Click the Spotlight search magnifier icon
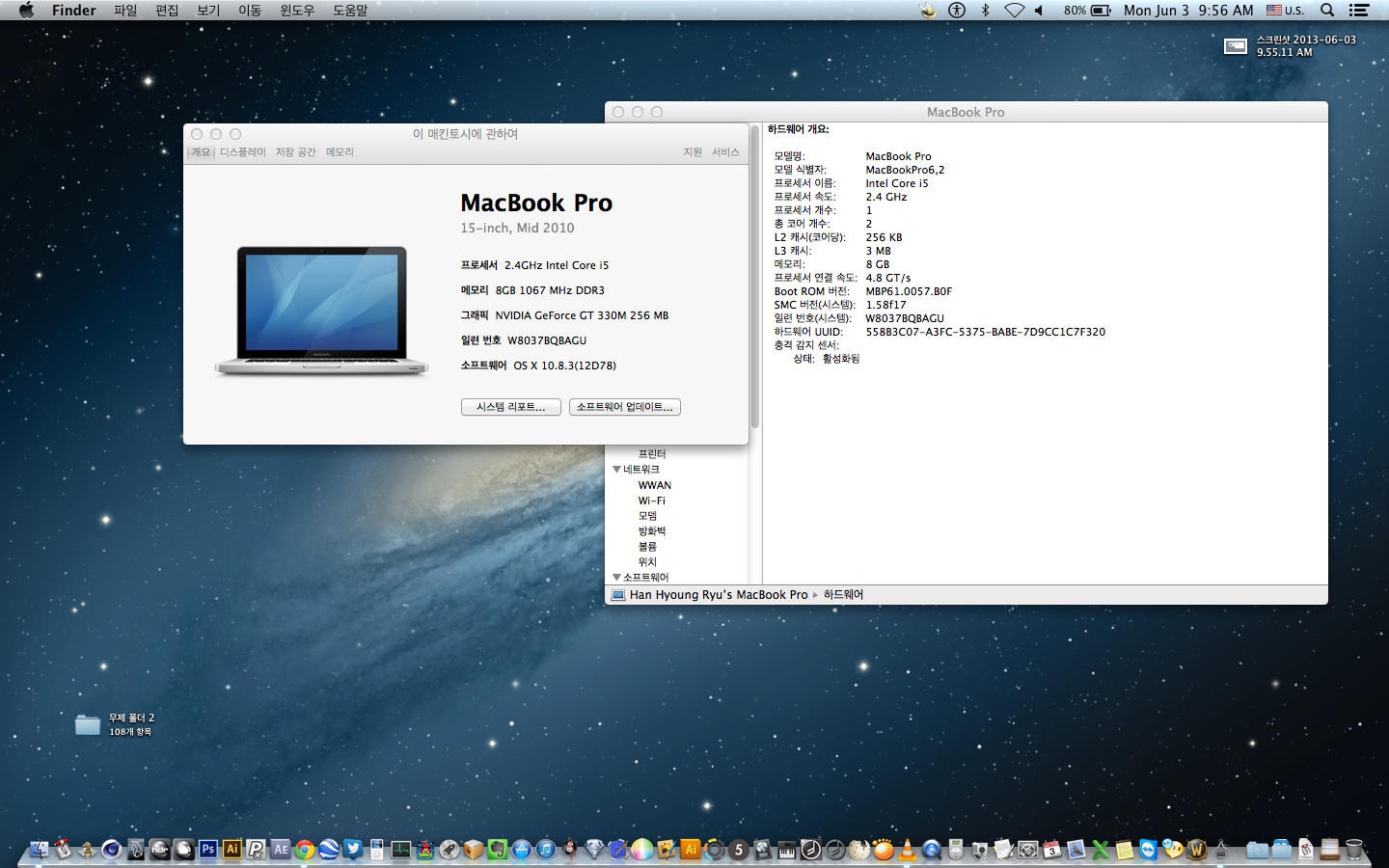This screenshot has height=868, width=1389. pyautogui.click(x=1327, y=11)
